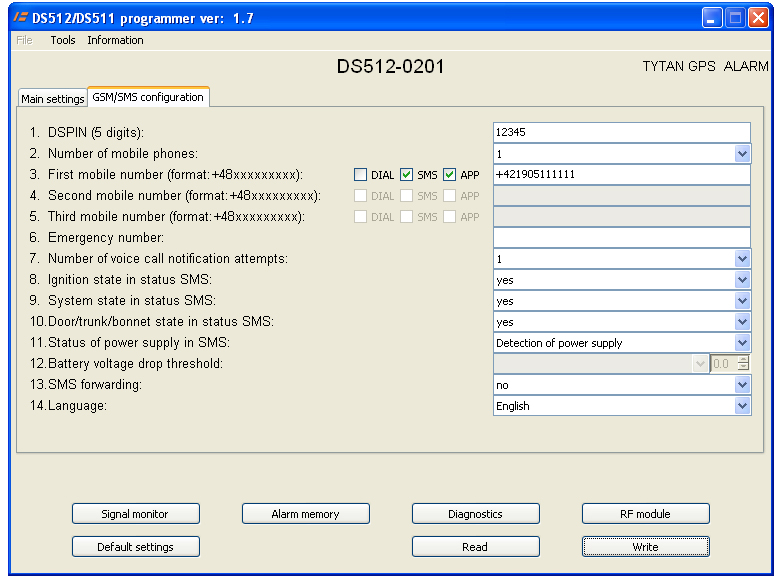Open Ignition state in status SMS dropdown
783x583 pixels.
point(742,280)
